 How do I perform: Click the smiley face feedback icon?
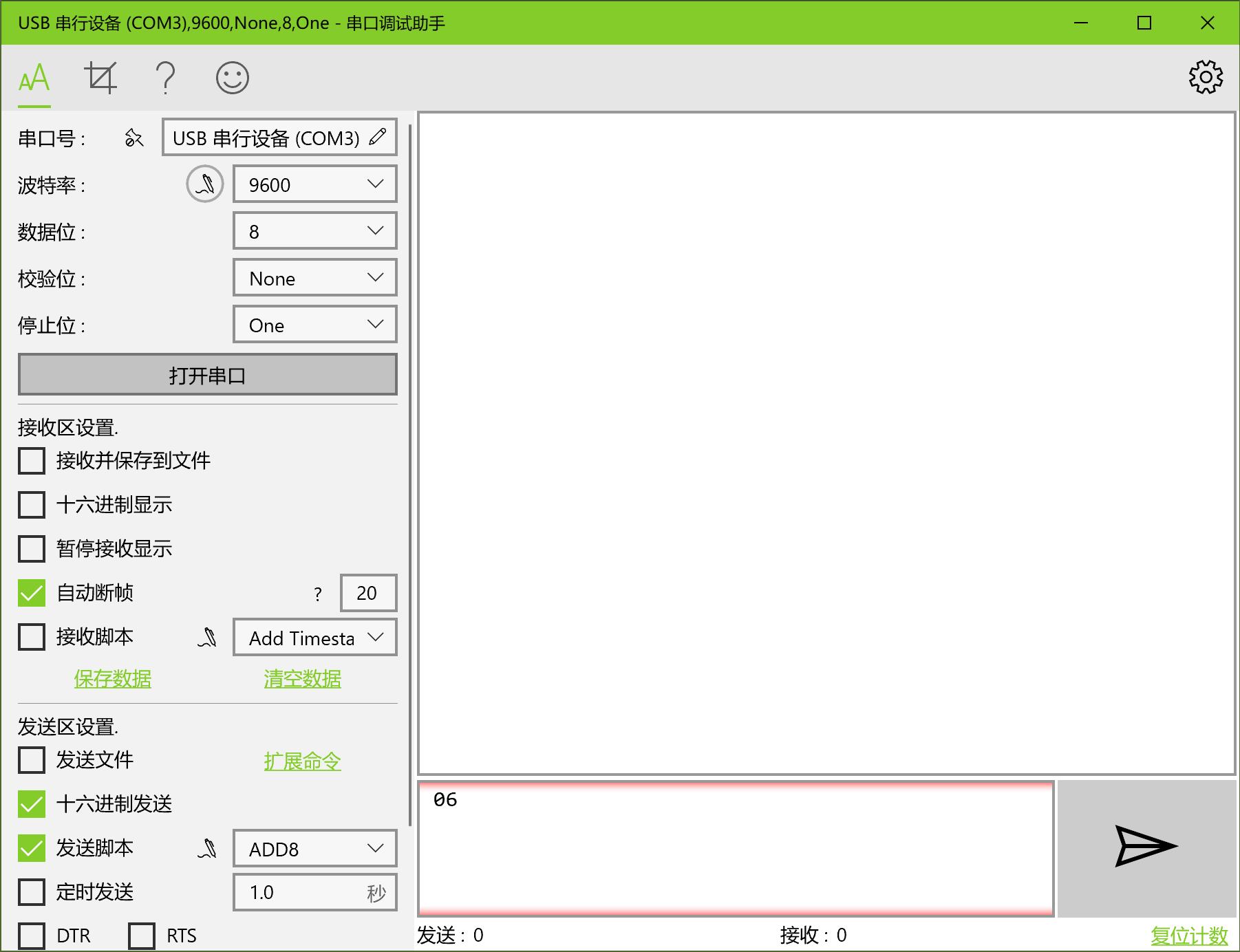tap(233, 78)
